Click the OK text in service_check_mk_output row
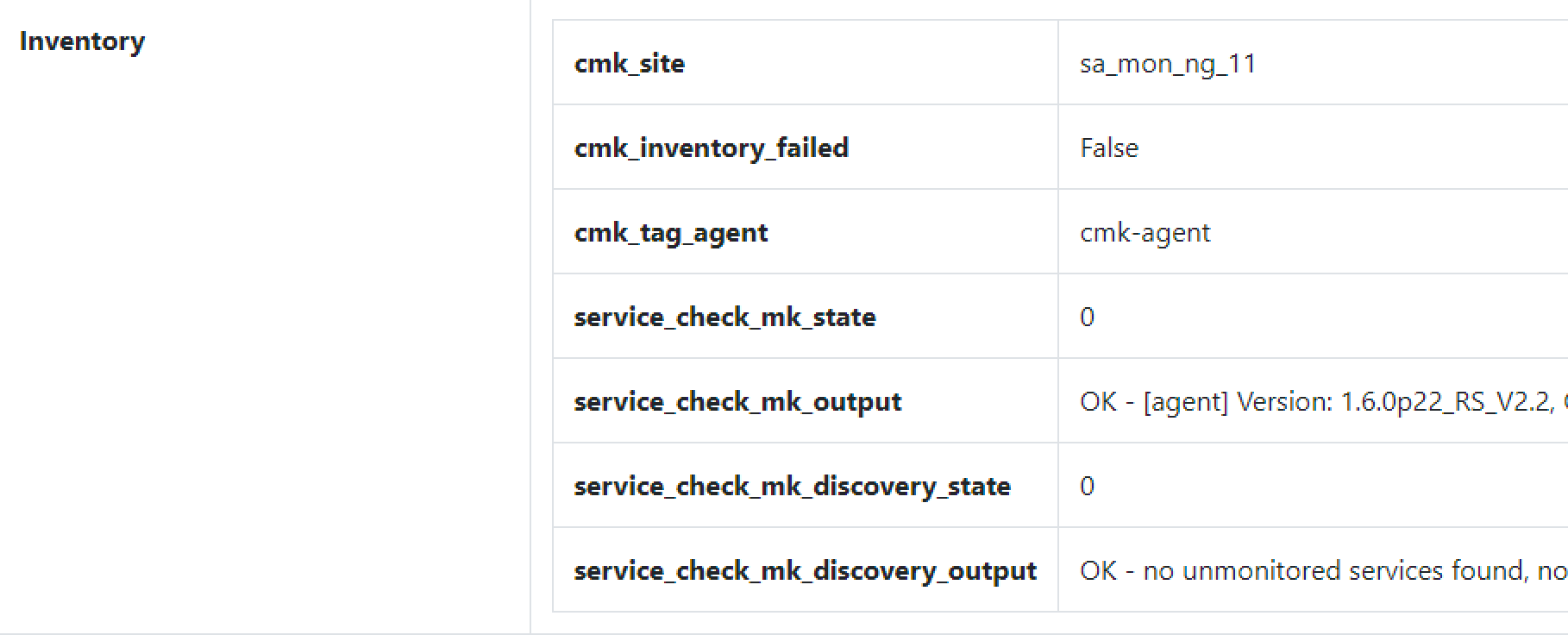Viewport: 1568px width, 635px height. tap(1098, 401)
